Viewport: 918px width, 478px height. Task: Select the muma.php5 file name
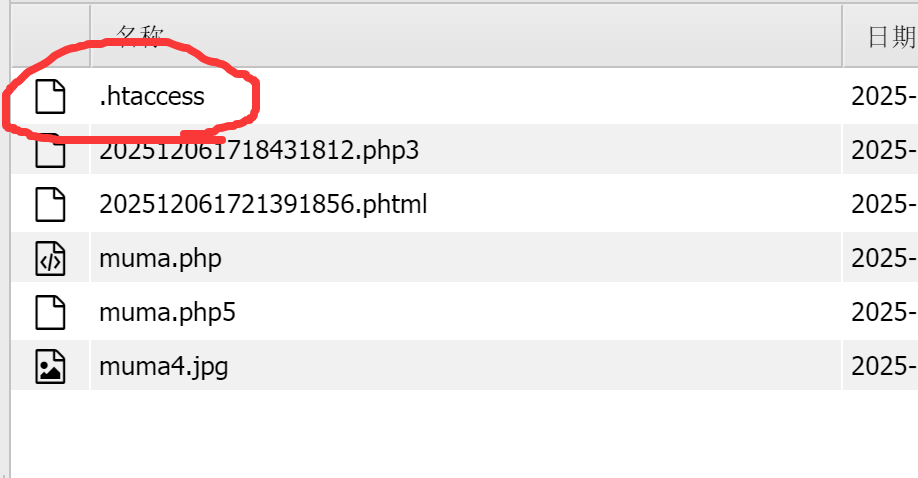tap(168, 313)
